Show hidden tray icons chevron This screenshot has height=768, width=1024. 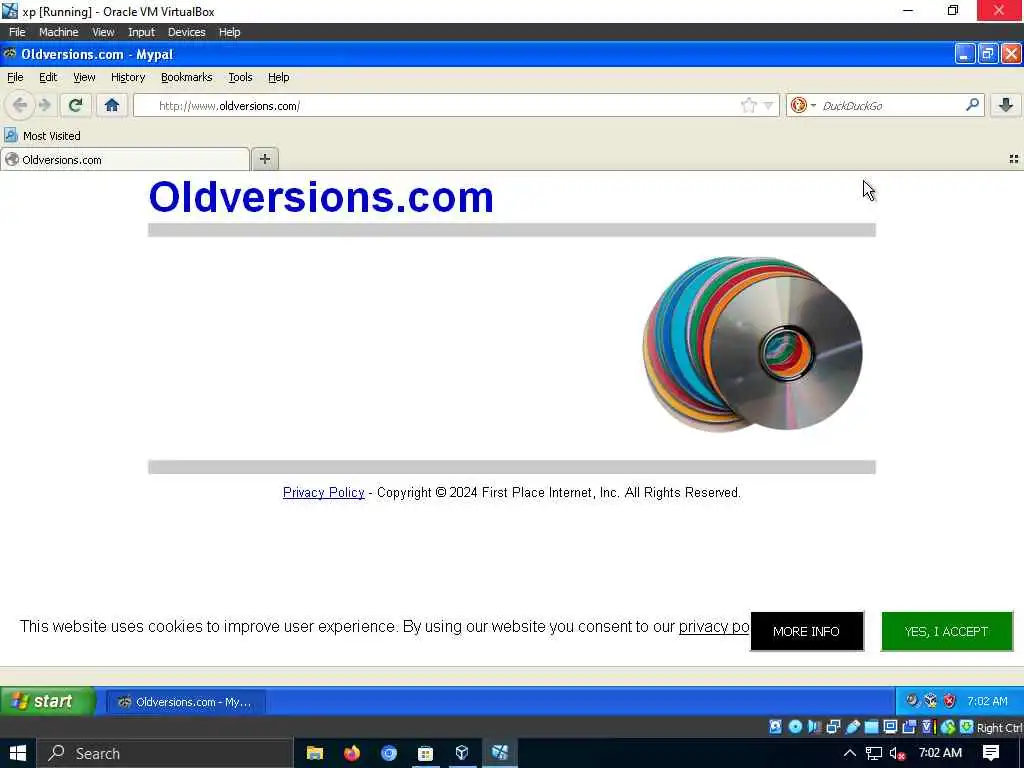(850, 753)
